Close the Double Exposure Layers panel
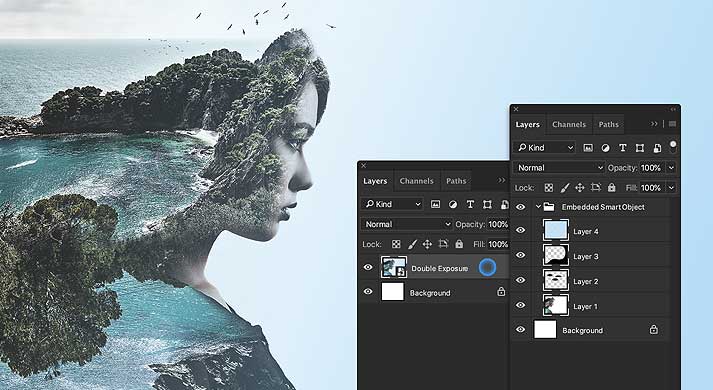The height and width of the screenshot is (390, 713). click(363, 165)
